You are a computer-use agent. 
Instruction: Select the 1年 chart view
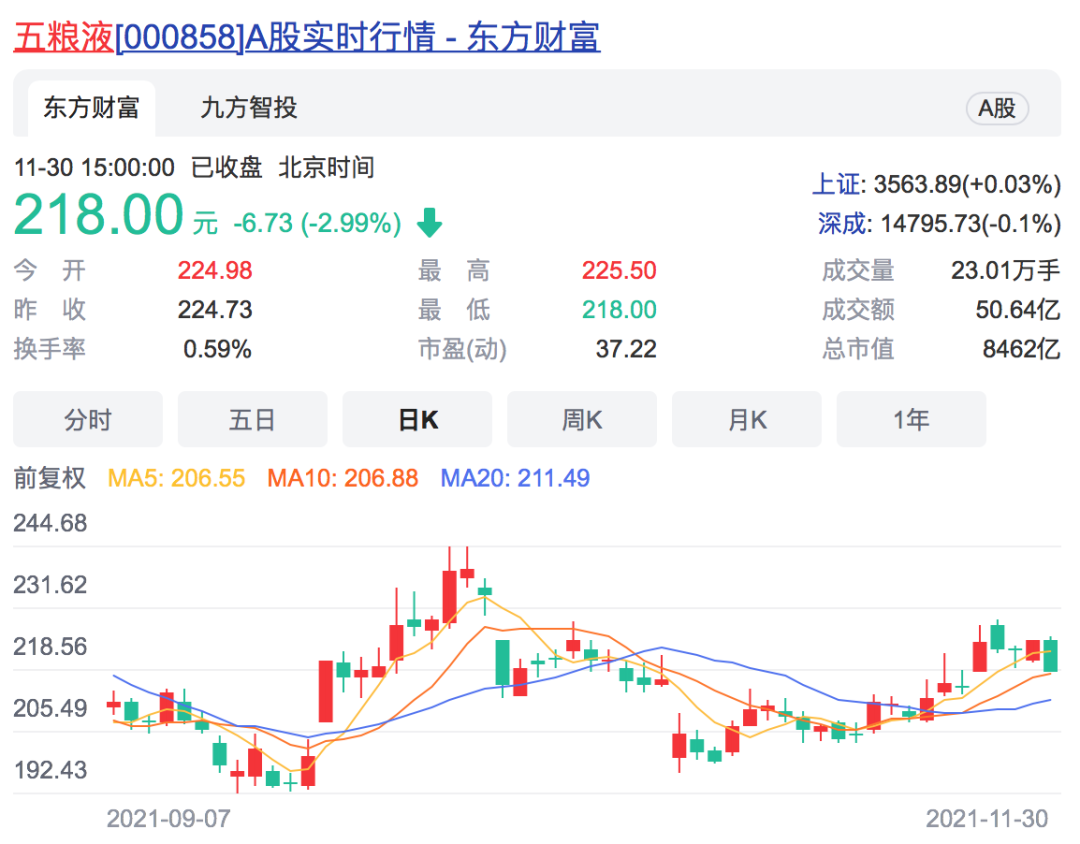[x=911, y=420]
